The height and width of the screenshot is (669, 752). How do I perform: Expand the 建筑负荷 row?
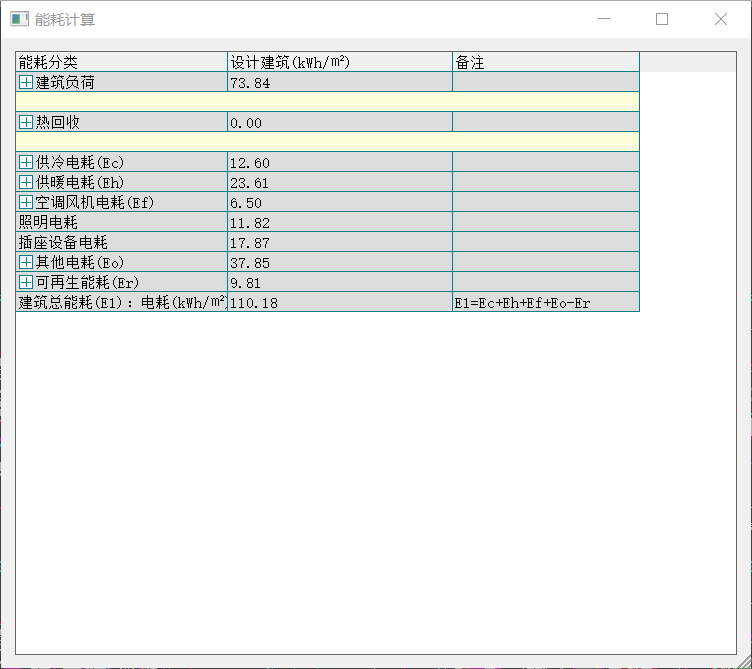[26, 83]
